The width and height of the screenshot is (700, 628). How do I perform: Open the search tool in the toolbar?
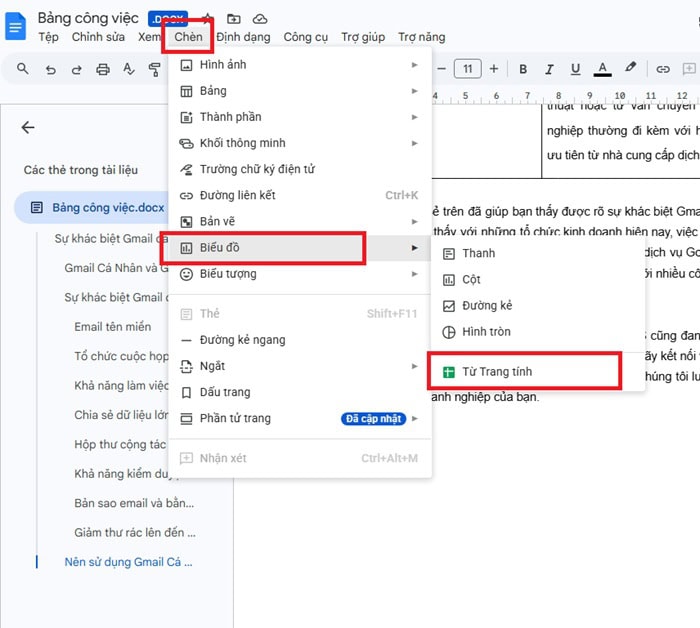coord(23,69)
